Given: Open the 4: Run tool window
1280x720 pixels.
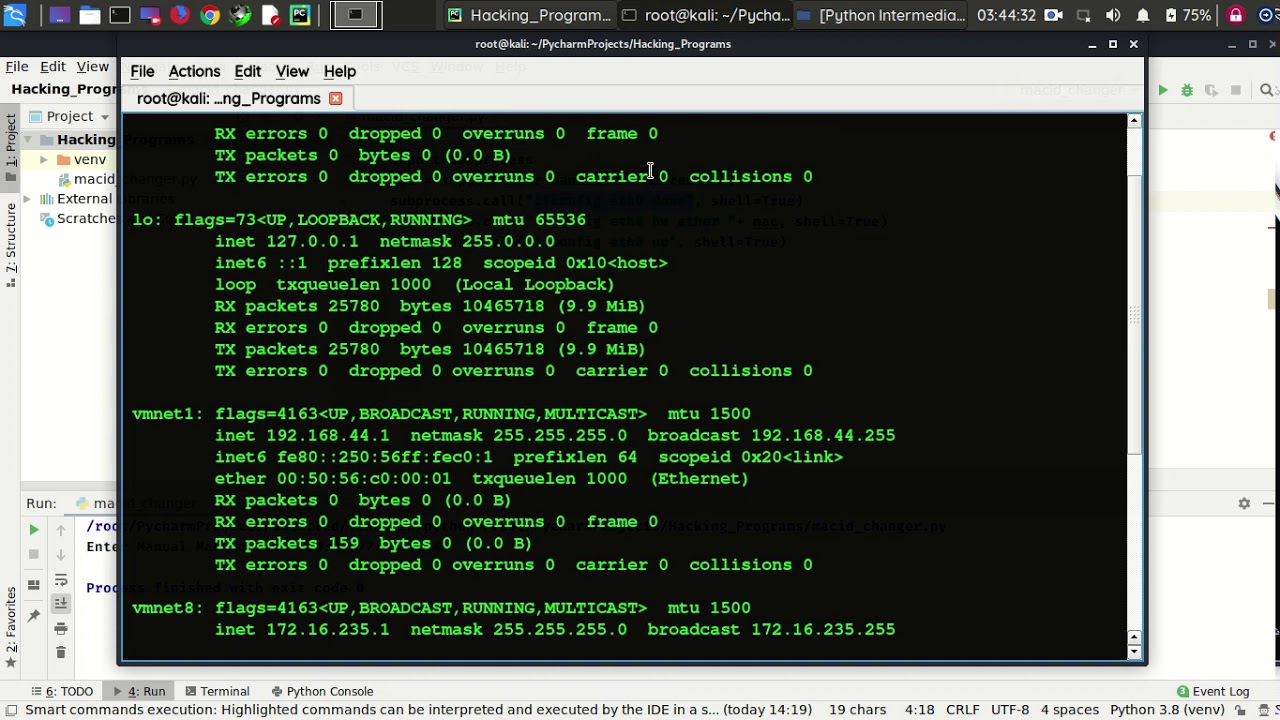Looking at the screenshot, I should tap(138, 691).
